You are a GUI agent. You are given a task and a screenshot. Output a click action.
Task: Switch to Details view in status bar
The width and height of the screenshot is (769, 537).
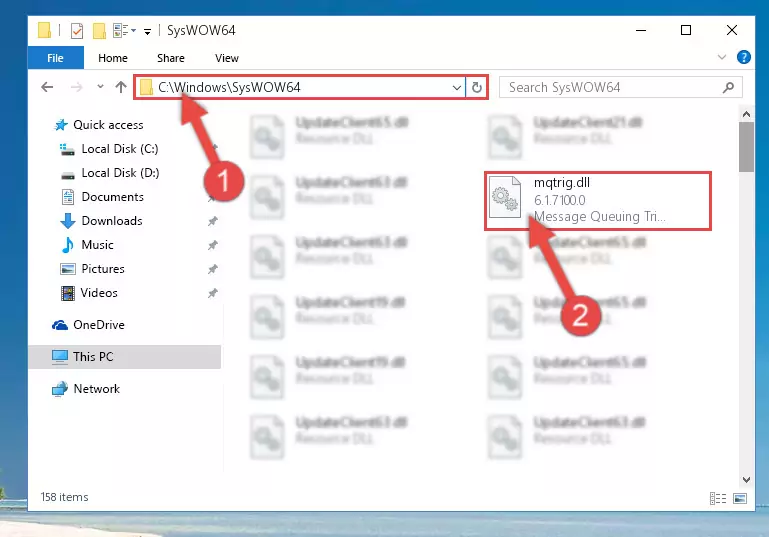(718, 499)
